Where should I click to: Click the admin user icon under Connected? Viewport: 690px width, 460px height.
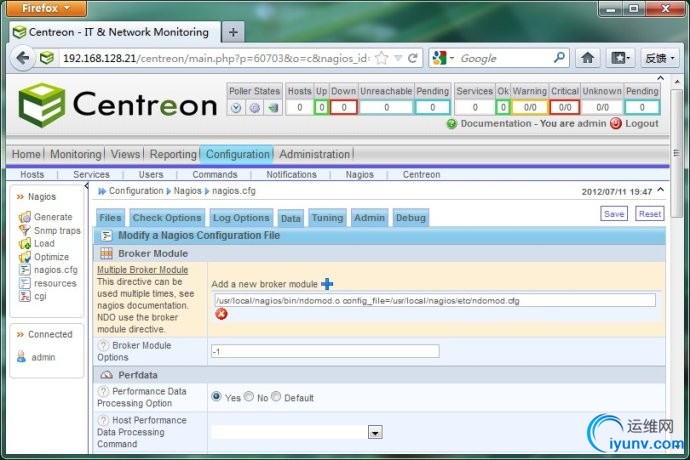tap(21, 357)
